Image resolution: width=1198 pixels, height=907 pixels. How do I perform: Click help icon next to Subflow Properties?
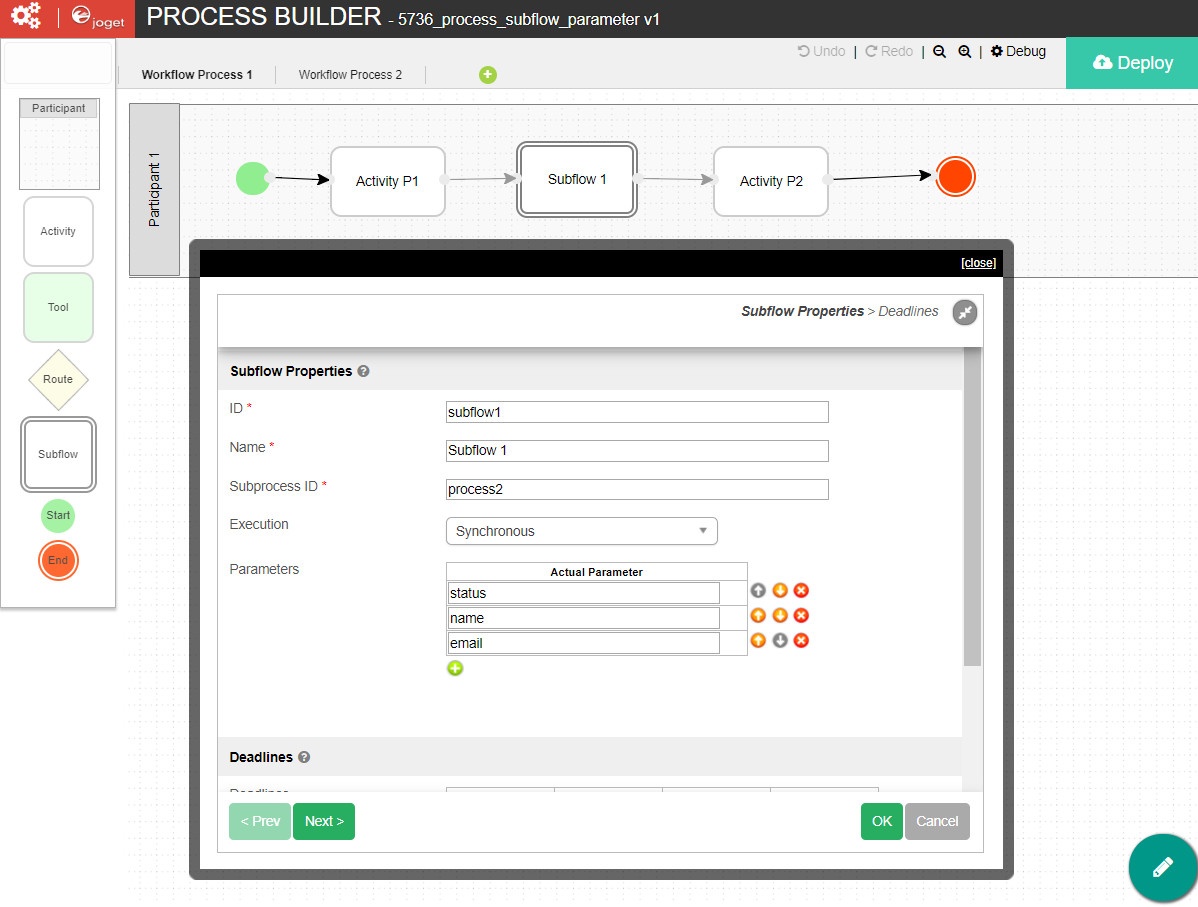click(363, 371)
